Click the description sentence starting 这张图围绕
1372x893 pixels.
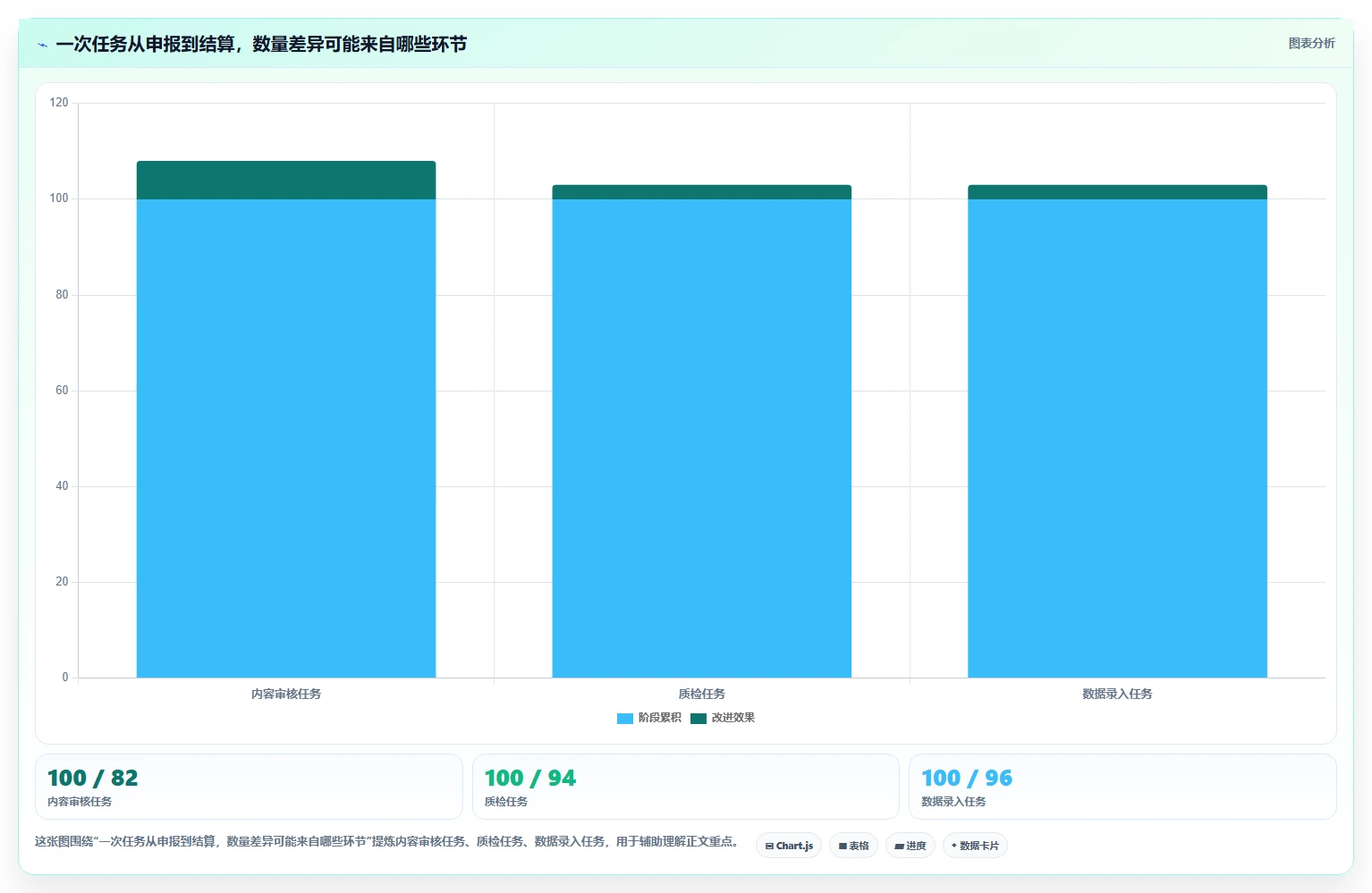click(x=387, y=841)
